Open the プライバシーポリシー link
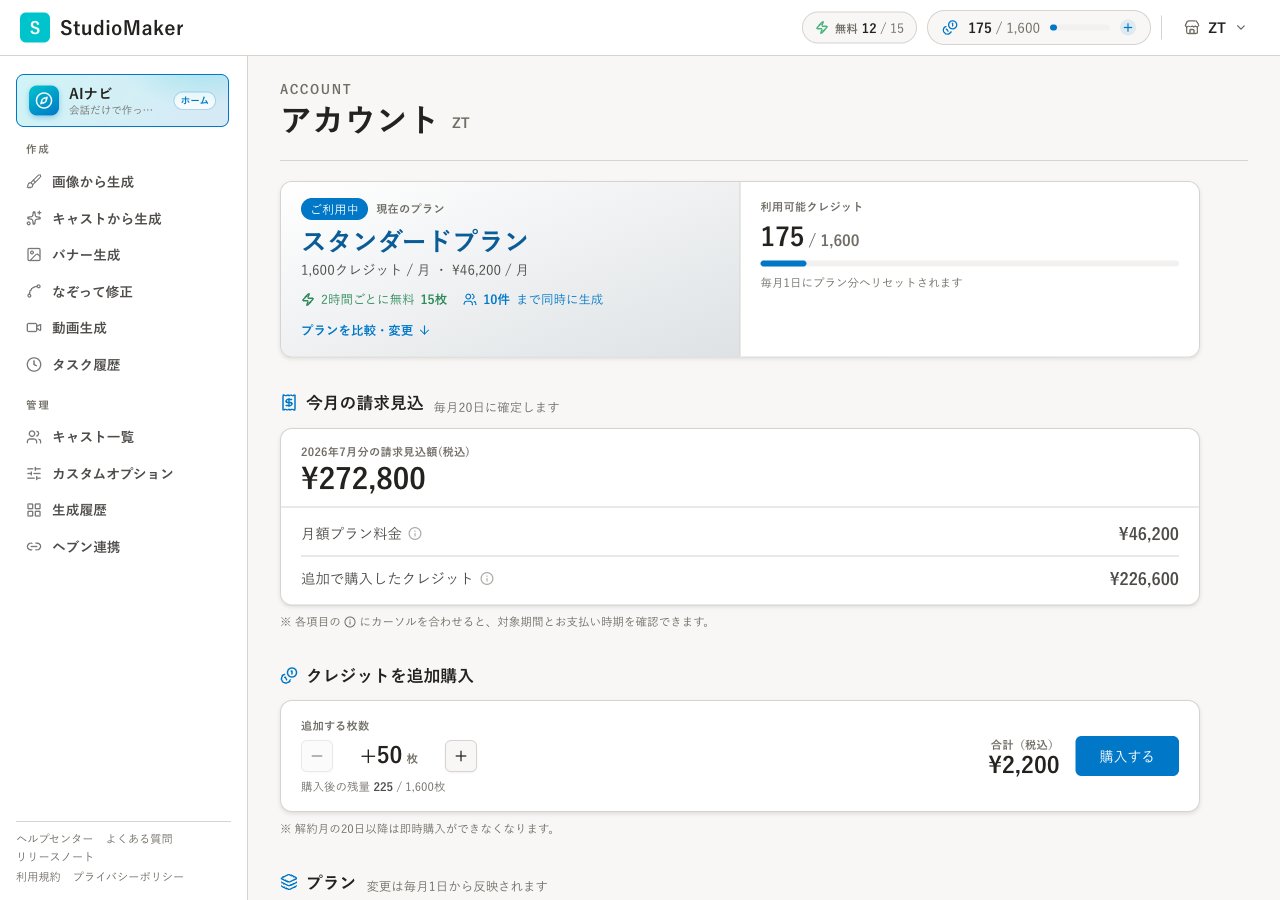Image resolution: width=1280 pixels, height=900 pixels. point(128,876)
